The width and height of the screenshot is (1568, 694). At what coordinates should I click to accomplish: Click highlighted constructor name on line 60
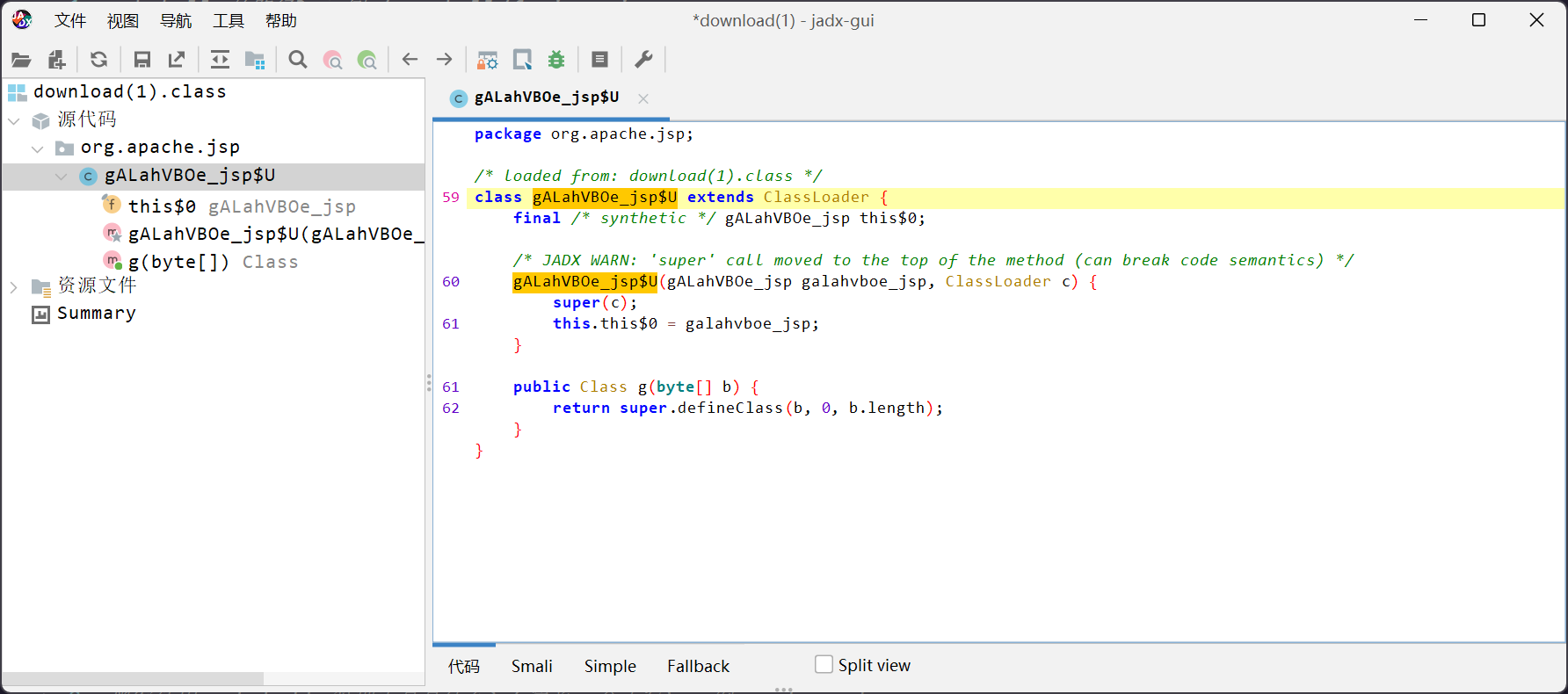(585, 282)
